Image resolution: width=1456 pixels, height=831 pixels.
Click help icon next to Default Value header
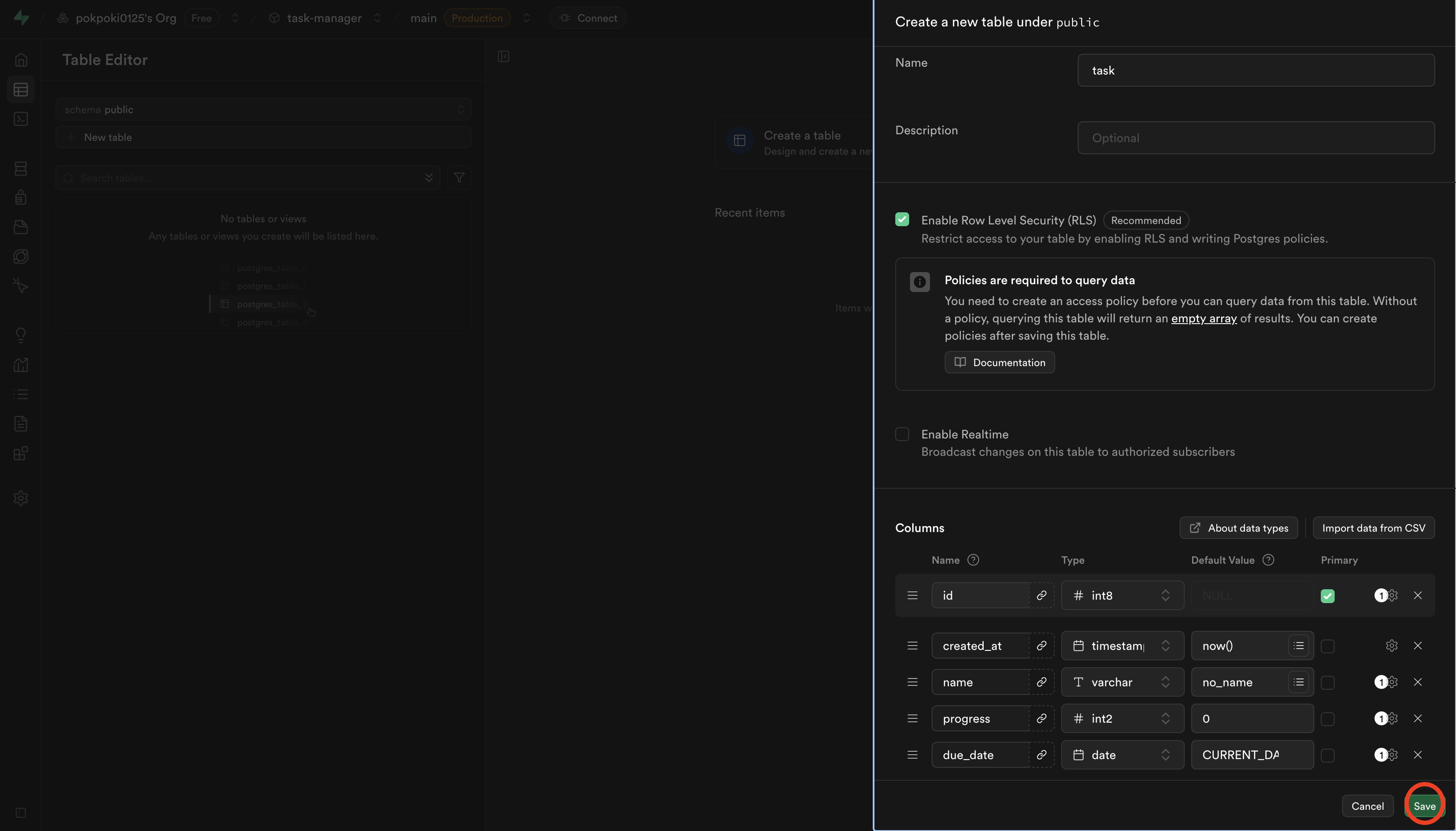[1268, 560]
